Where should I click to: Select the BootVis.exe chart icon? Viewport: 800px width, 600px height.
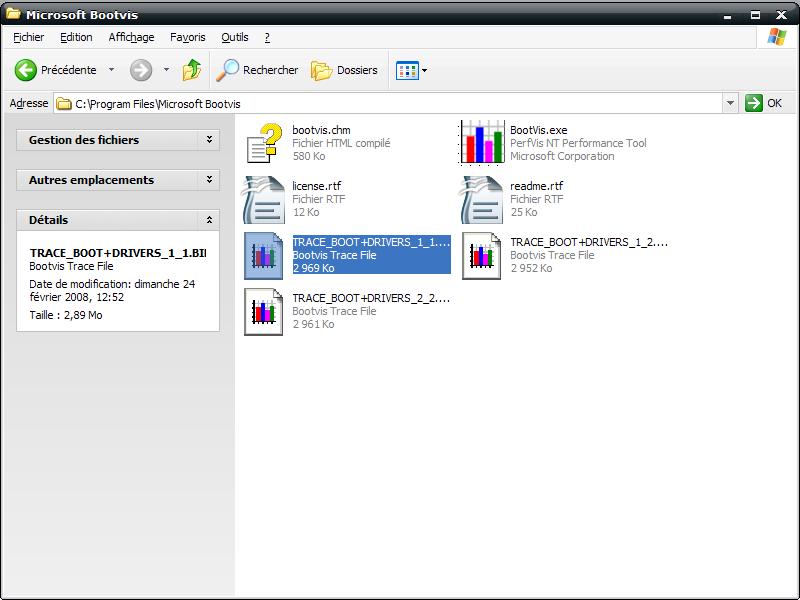click(482, 143)
